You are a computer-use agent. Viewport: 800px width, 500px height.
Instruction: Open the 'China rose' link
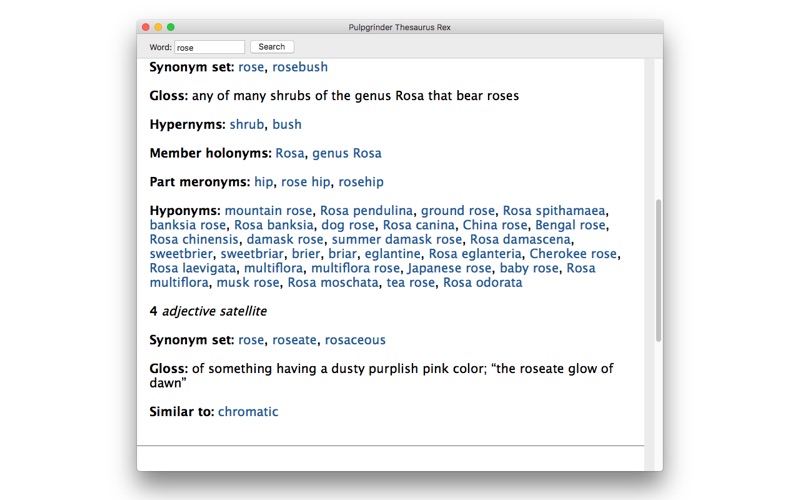pyautogui.click(x=495, y=225)
